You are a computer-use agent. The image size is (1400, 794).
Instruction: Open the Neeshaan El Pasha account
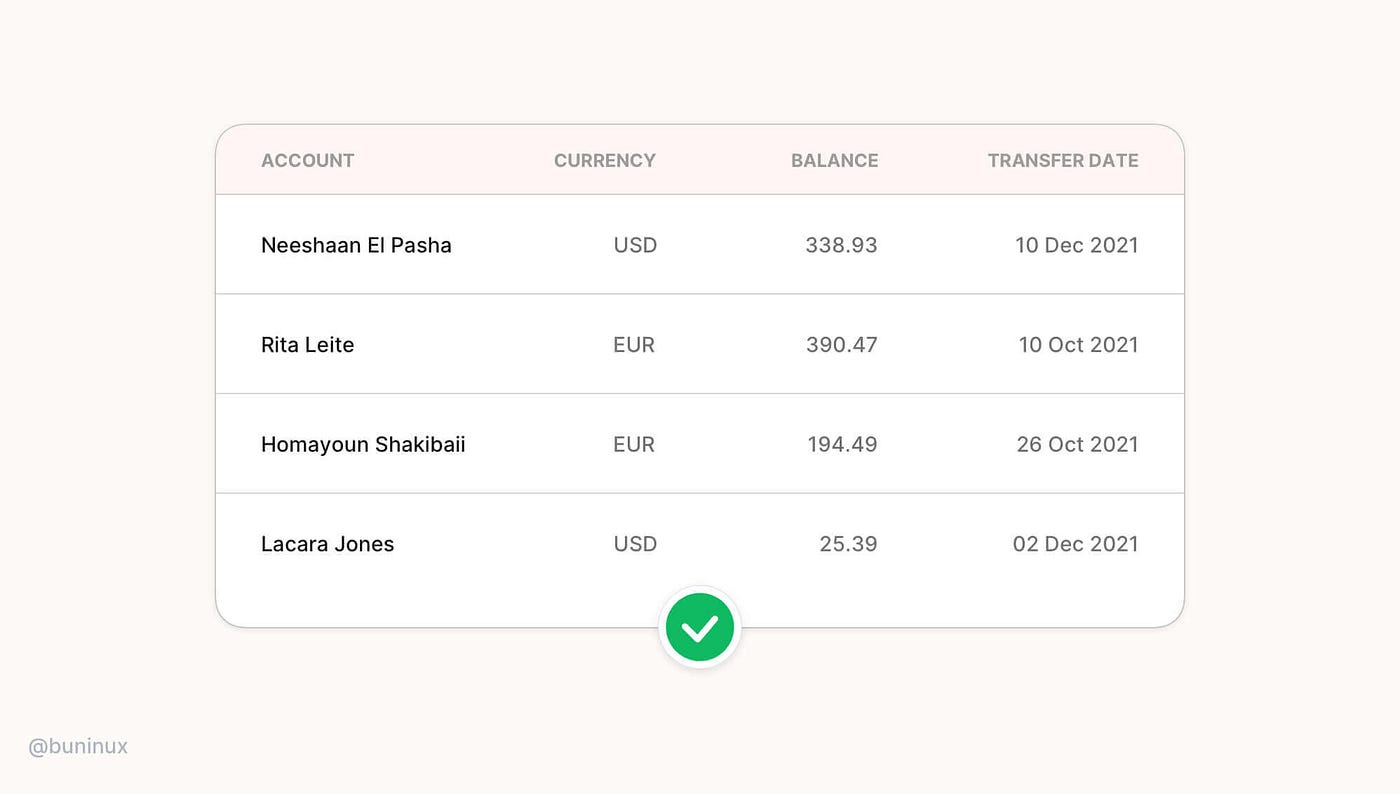(x=356, y=245)
